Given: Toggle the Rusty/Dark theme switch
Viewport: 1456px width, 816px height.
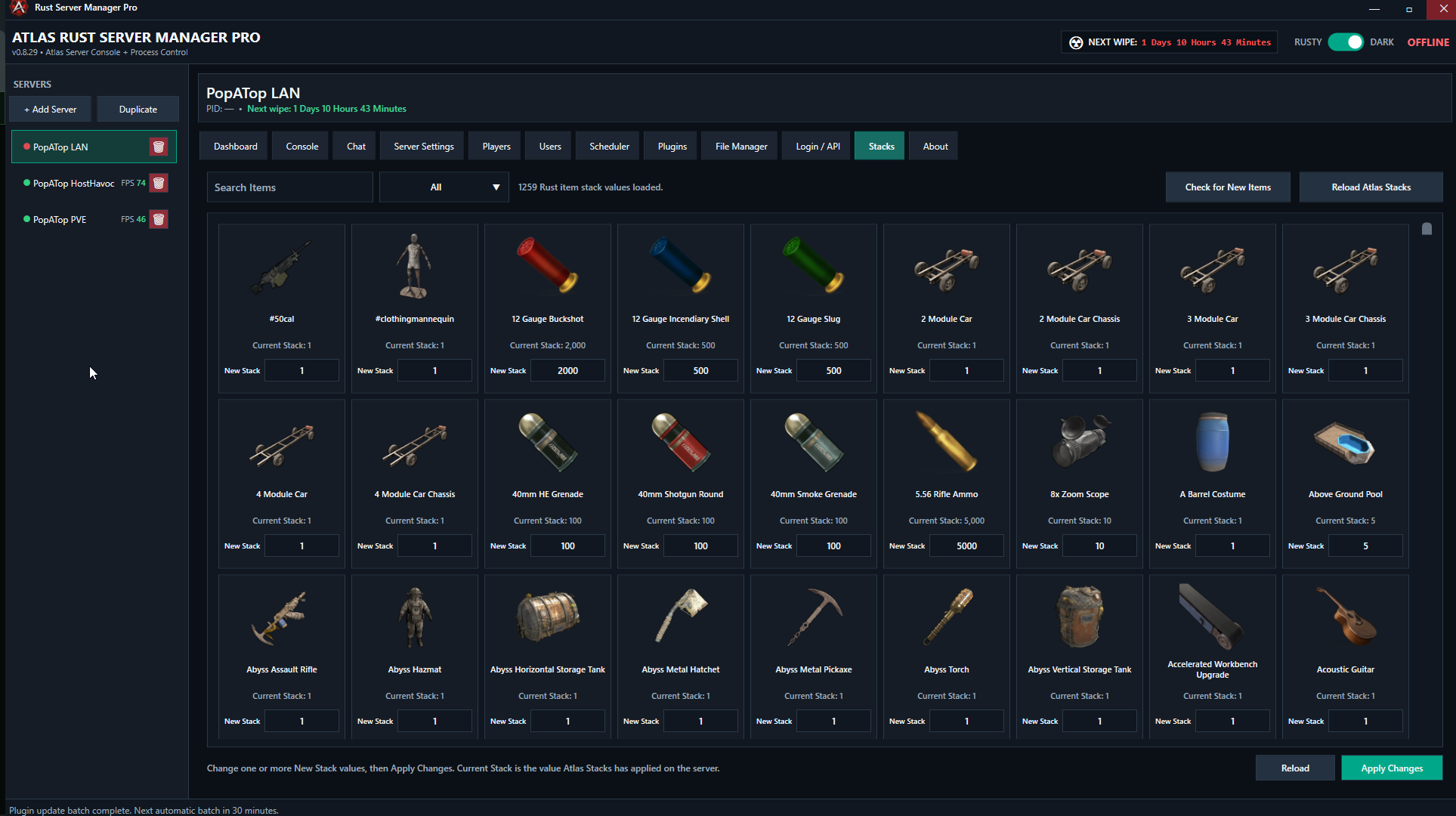Looking at the screenshot, I should [1346, 42].
